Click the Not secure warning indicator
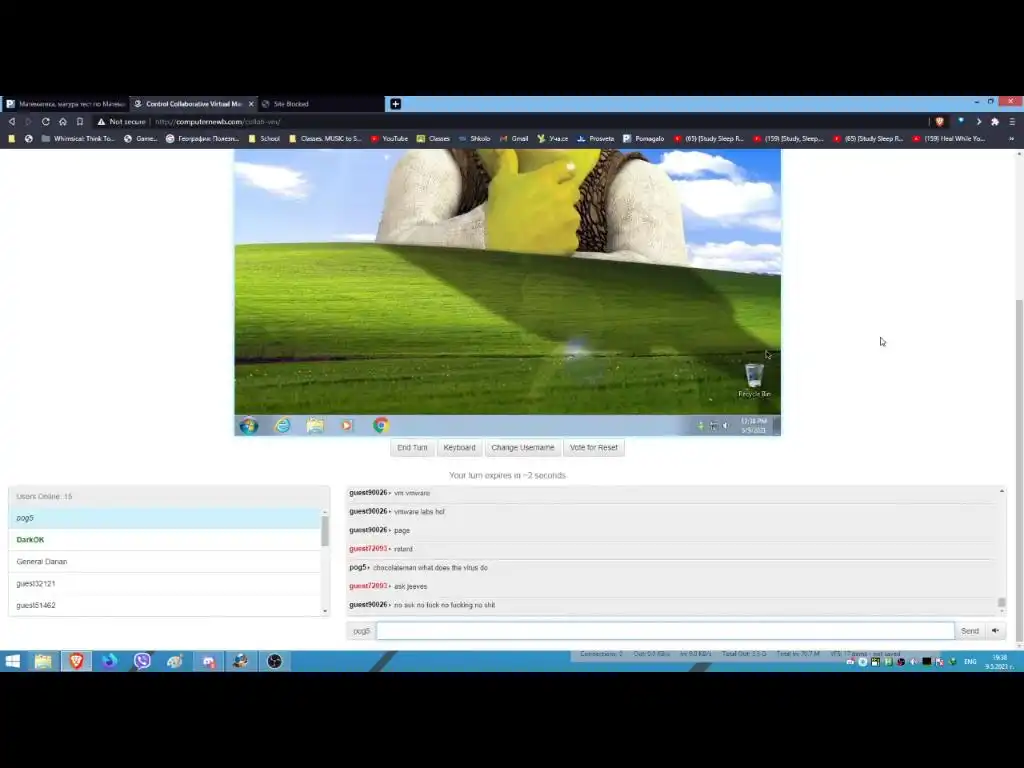 121,121
